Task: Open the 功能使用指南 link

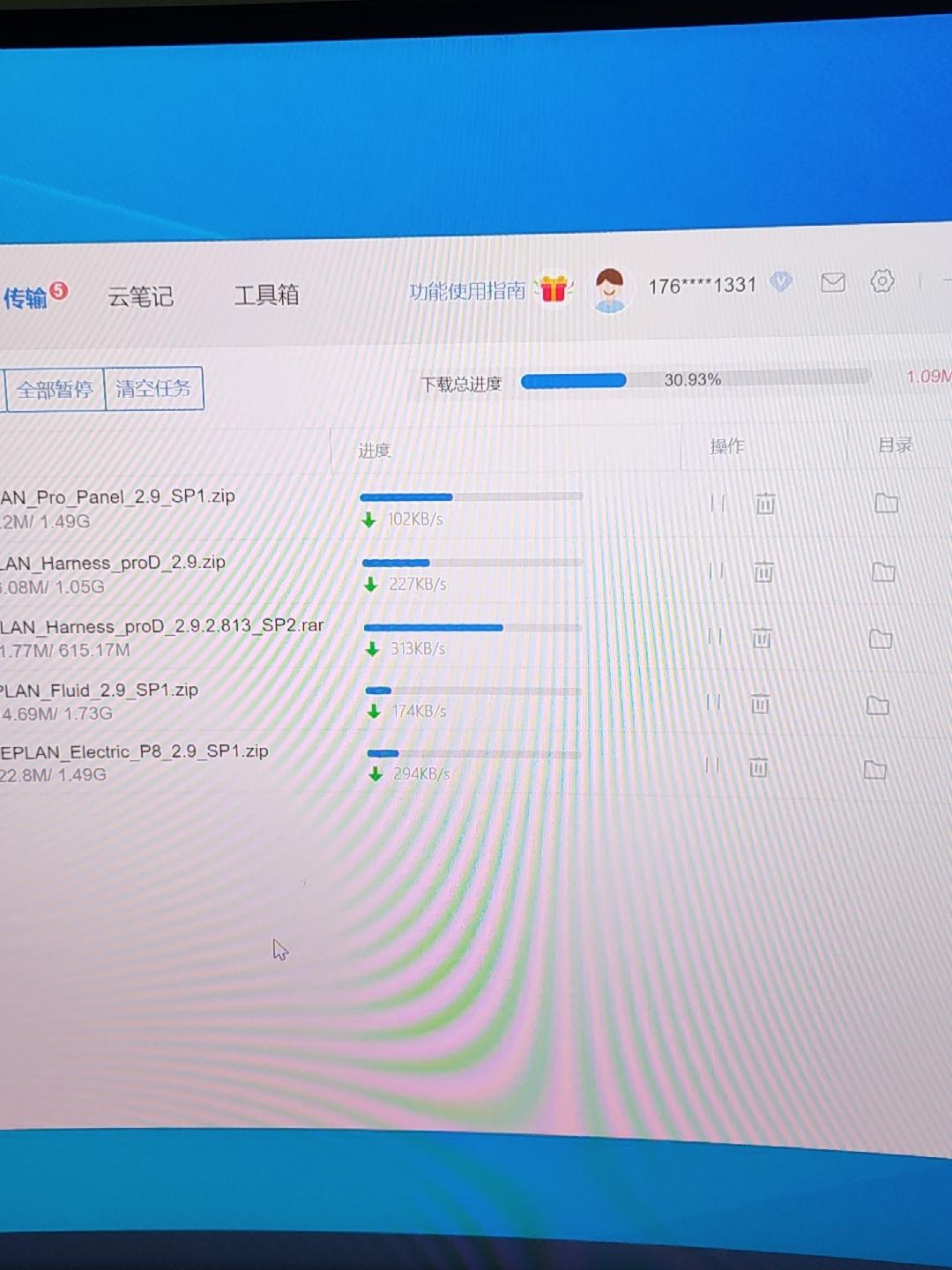Action: pyautogui.click(x=467, y=291)
